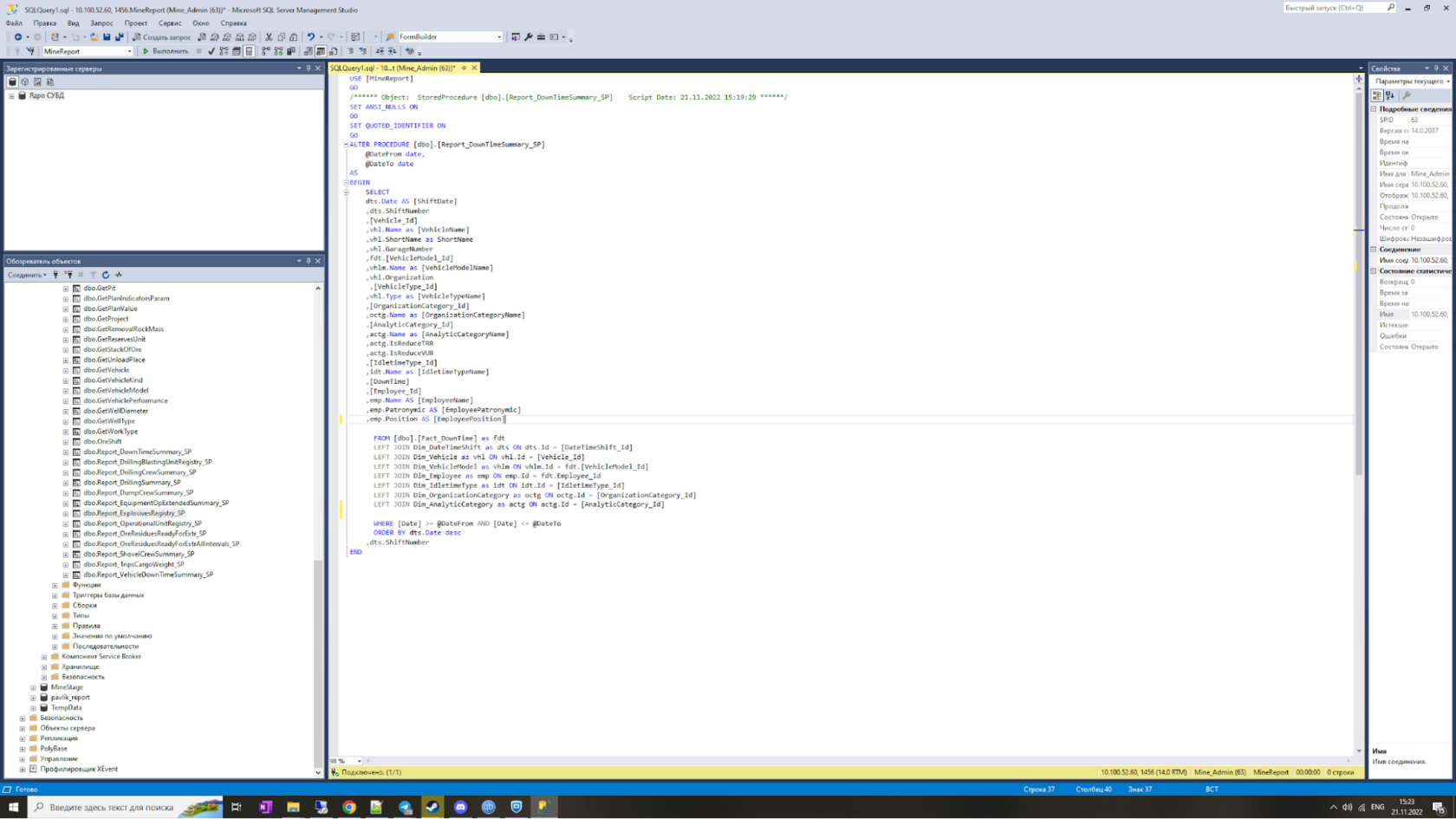
Task: Open the MineReport database dropdown
Action: (x=129, y=51)
